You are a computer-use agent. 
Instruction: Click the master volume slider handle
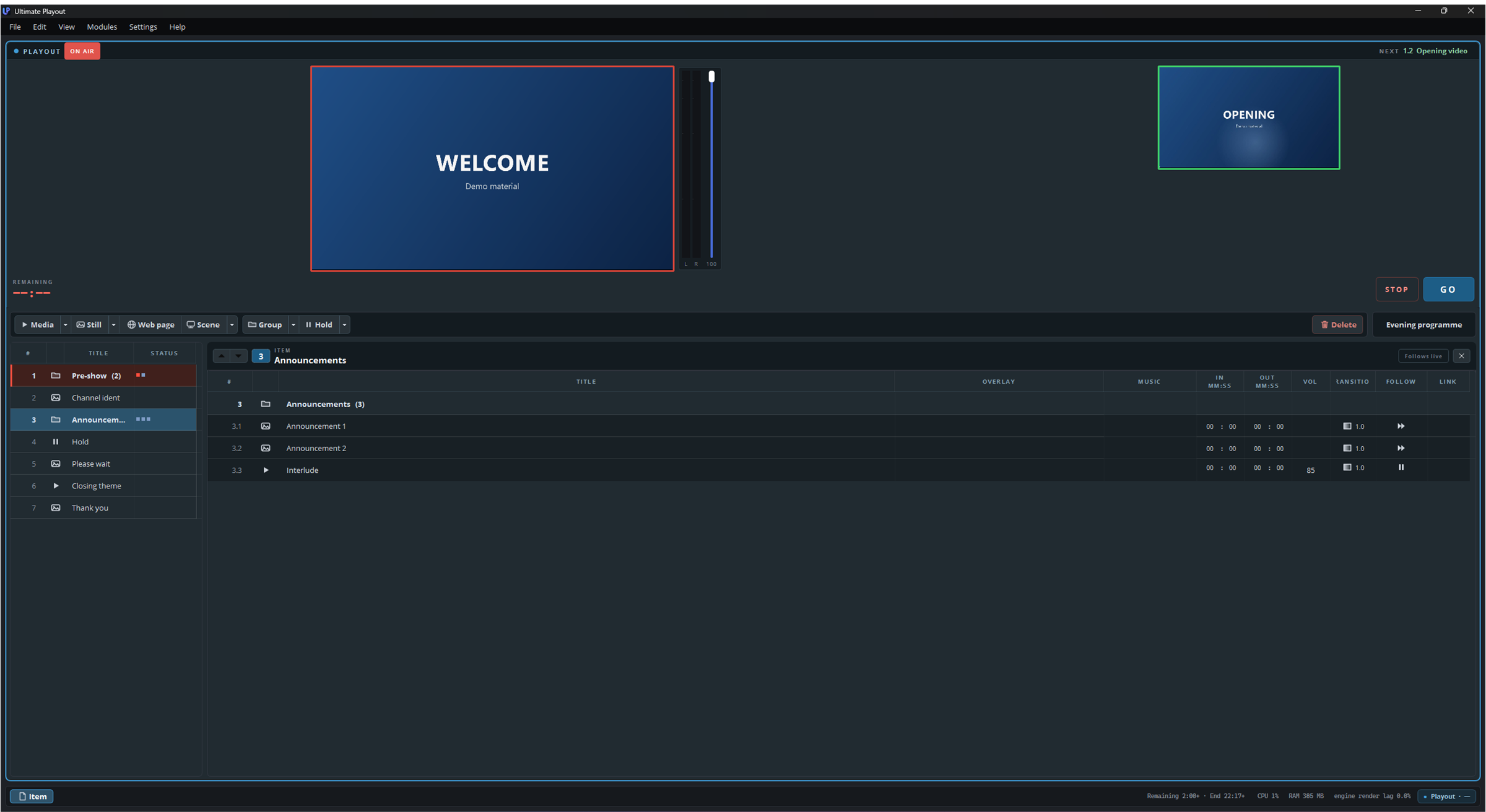(x=711, y=76)
